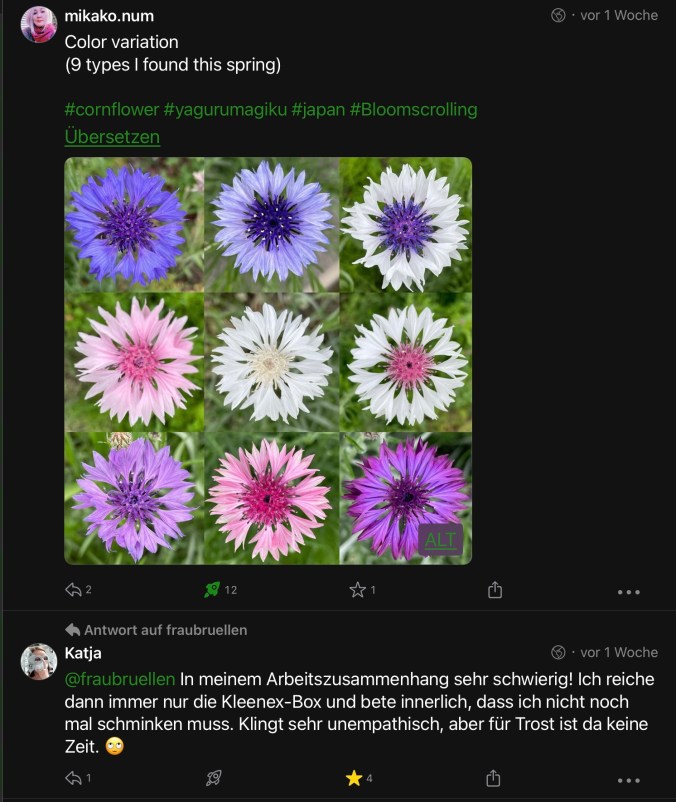Favorite the cornflower post with the star

357,590
